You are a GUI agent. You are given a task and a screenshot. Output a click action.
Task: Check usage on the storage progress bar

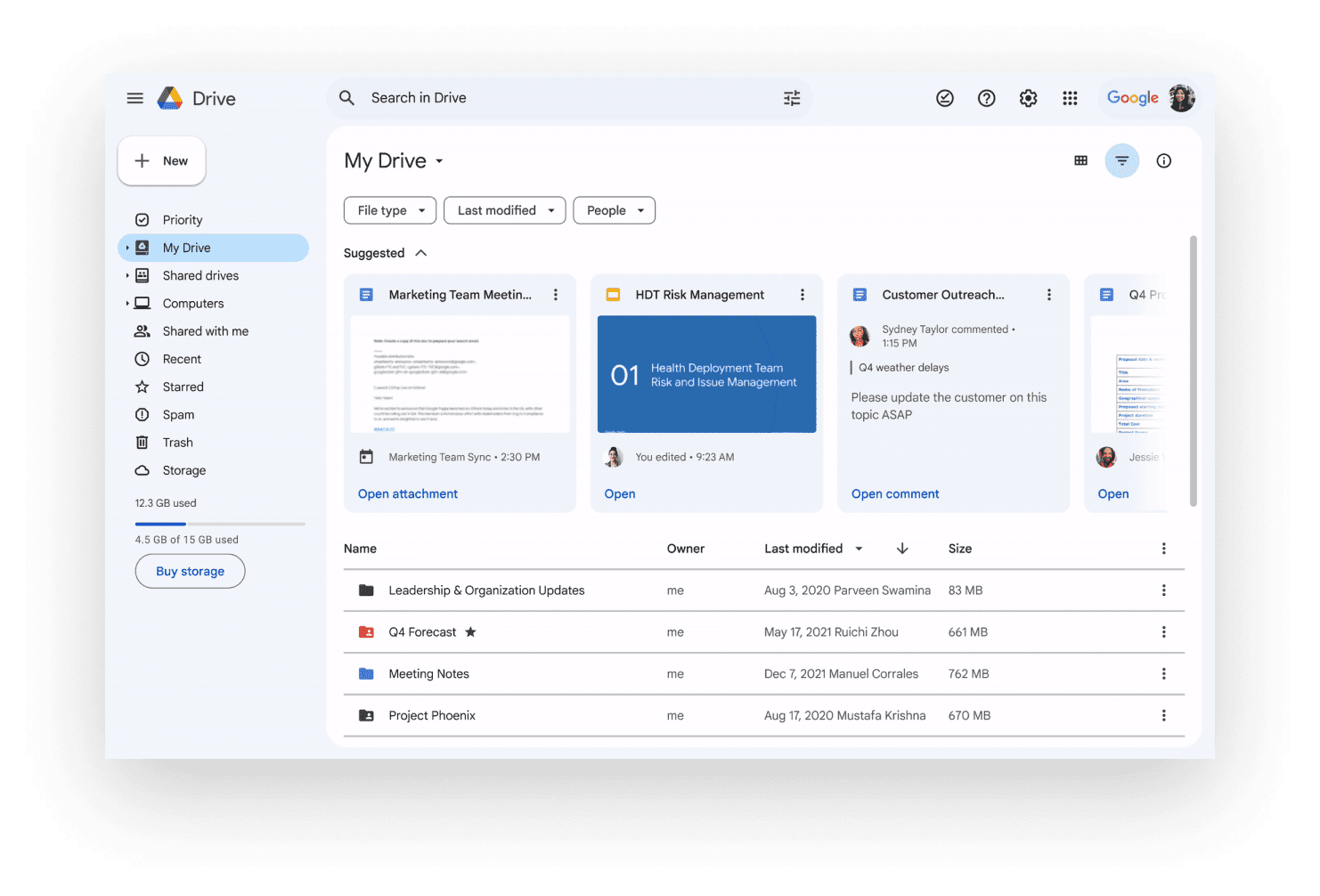220,524
